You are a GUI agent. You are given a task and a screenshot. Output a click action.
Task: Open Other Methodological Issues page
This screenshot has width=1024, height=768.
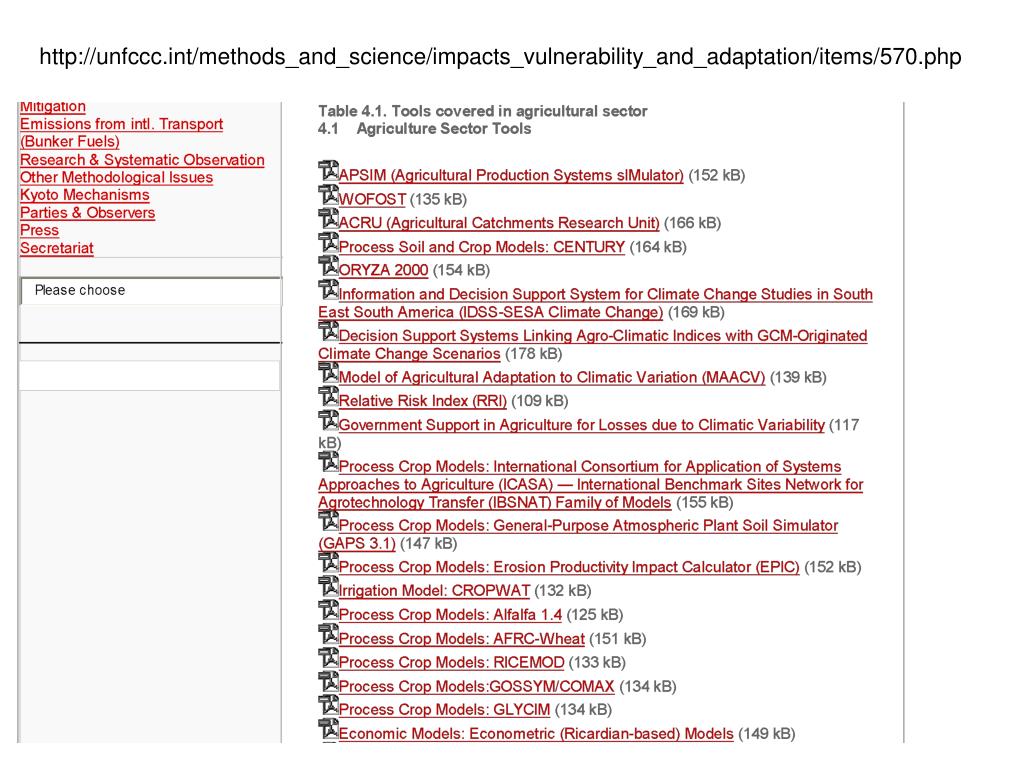116,178
